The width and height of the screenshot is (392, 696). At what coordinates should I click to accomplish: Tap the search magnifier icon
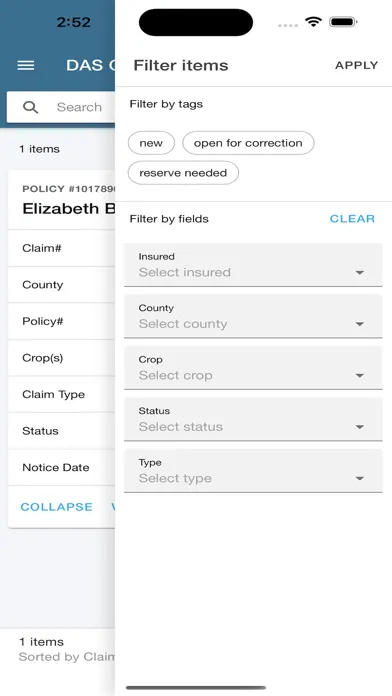tap(30, 107)
